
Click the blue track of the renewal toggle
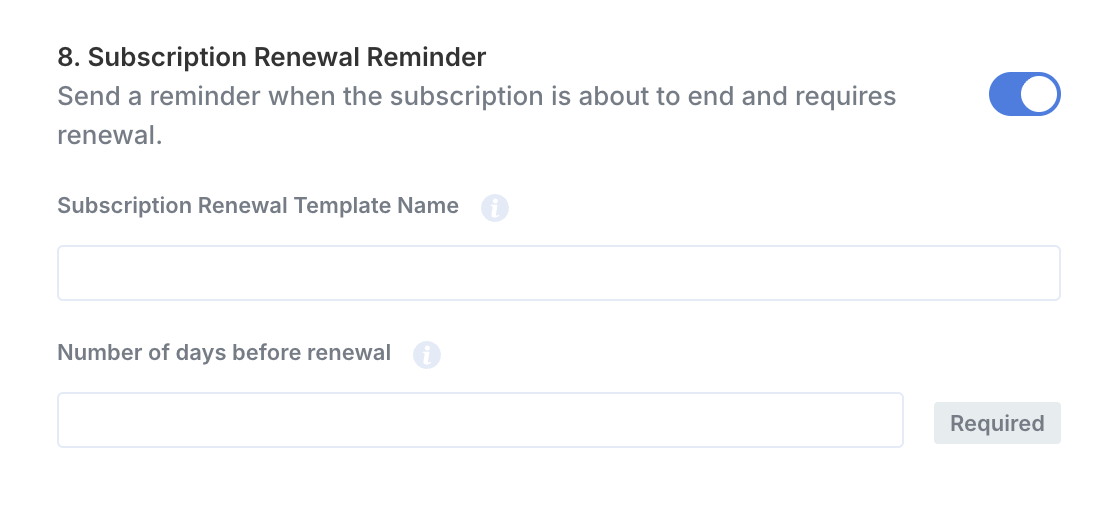(x=1005, y=95)
